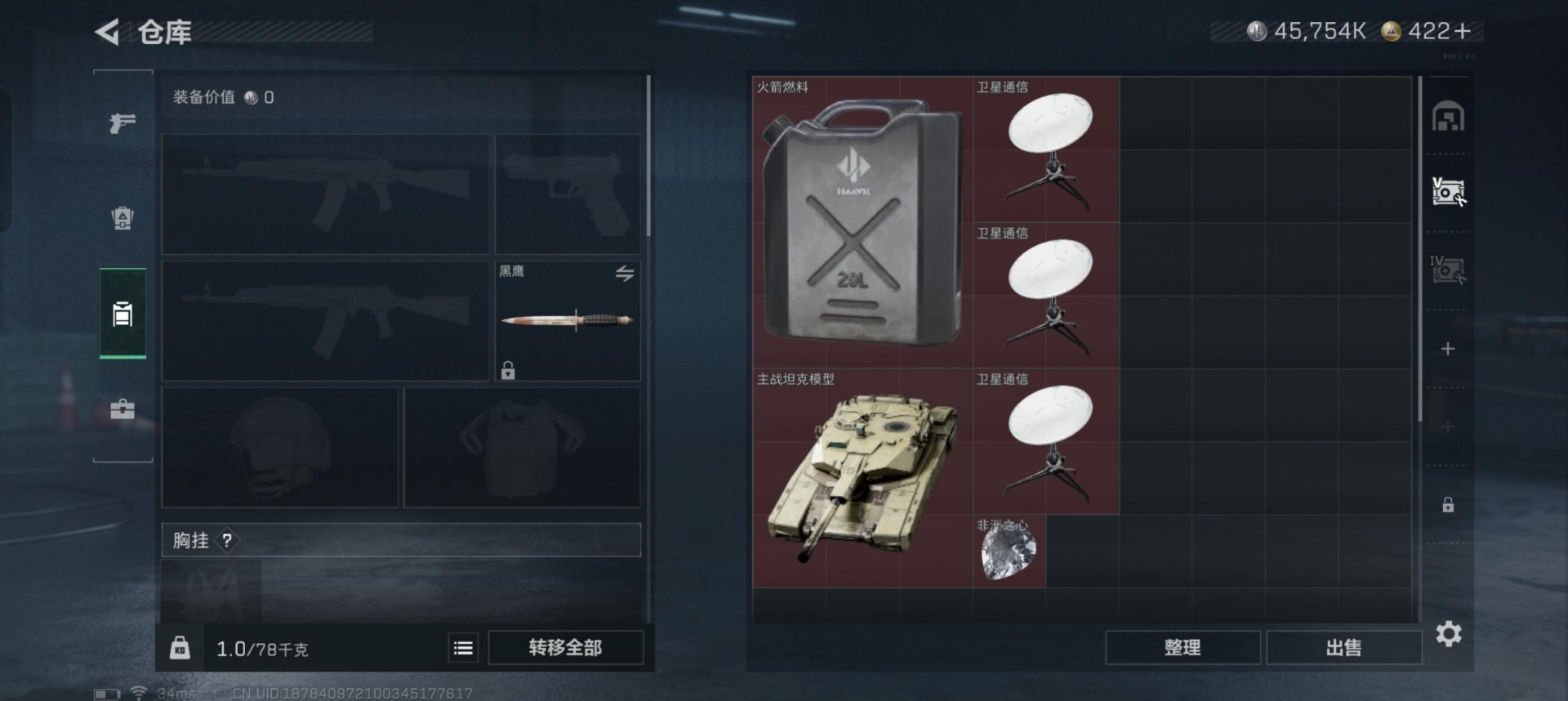Add gold currency via 422+ counter
Viewport: 1568px width, 701px height.
pos(1429,32)
